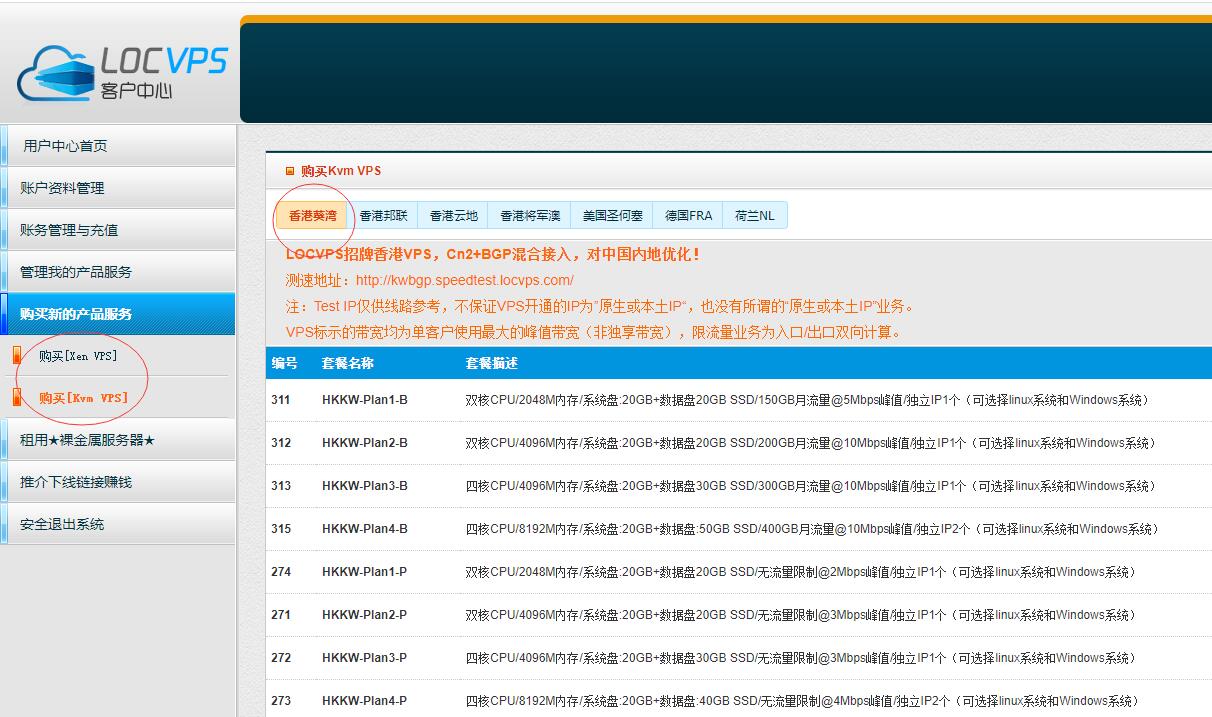Click plan number 315
This screenshot has width=1212, height=717.
point(281,529)
